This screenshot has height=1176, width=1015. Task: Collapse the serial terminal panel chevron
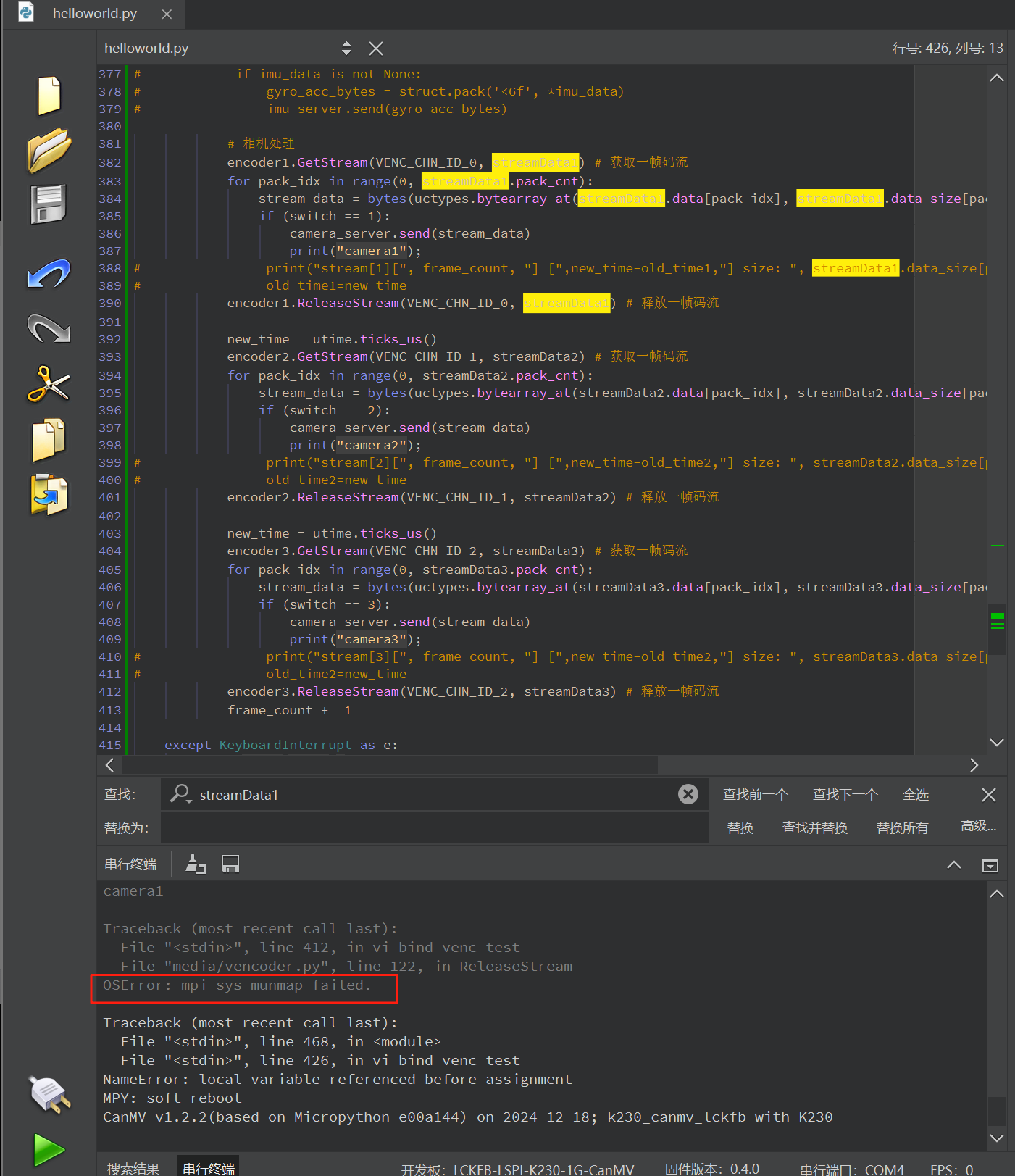pyautogui.click(x=954, y=864)
